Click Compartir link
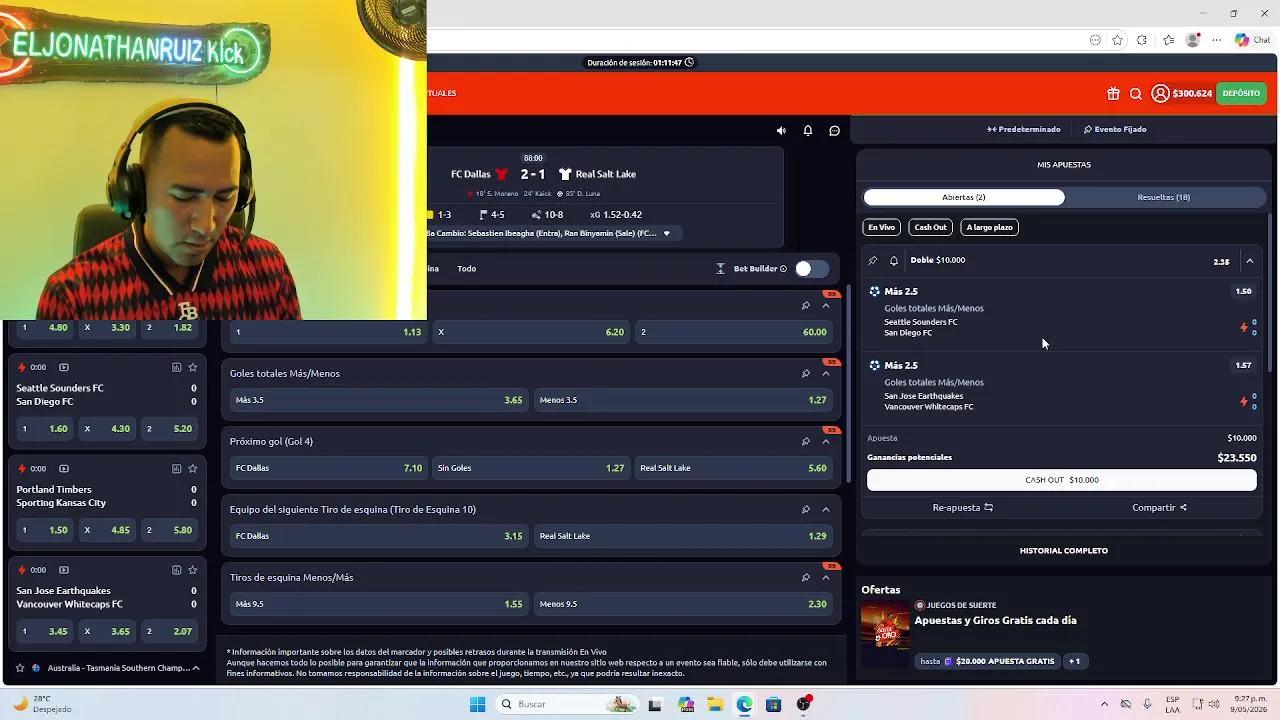1280x720 pixels. (1159, 507)
